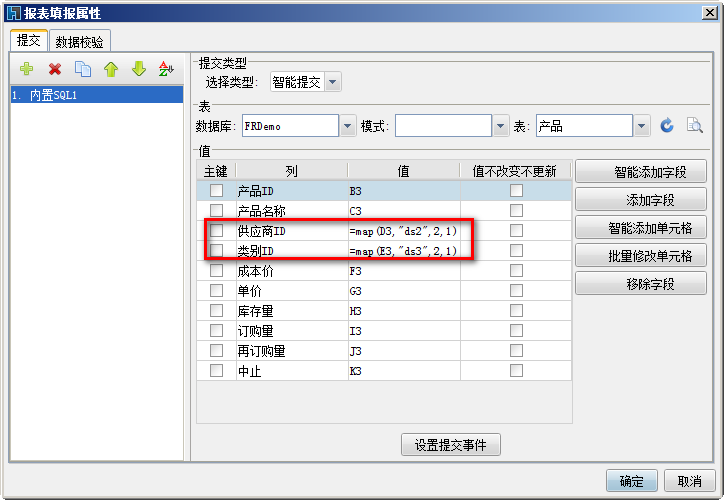The height and width of the screenshot is (500, 724).
Task: Click the 数据库 FRDemo input field
Action: click(290, 126)
